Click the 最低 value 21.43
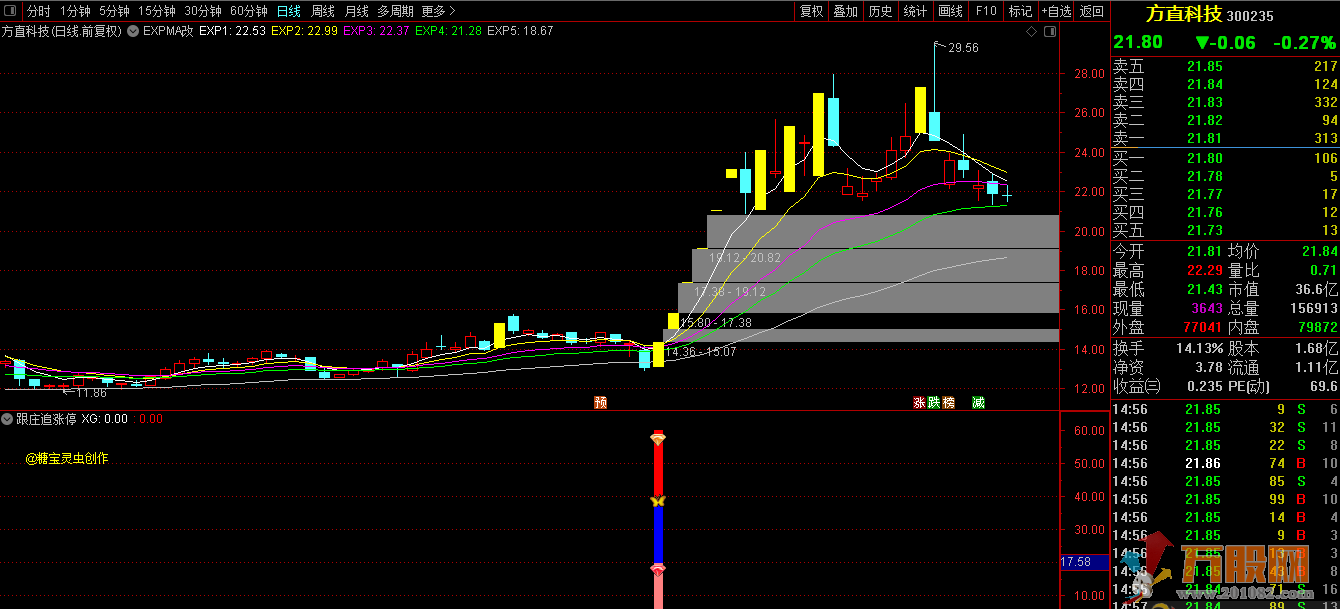This screenshot has width=1340, height=610. (1204, 289)
